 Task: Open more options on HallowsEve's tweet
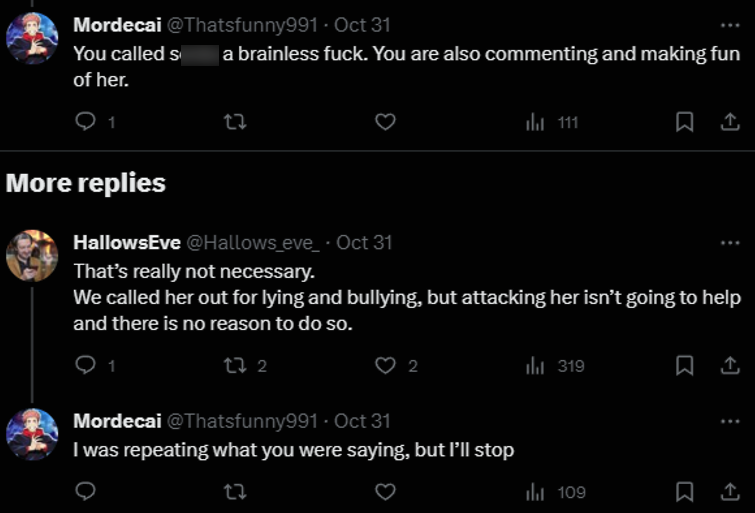pyautogui.click(x=730, y=242)
